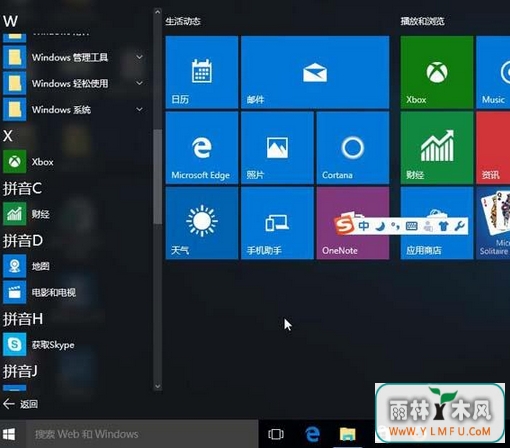The height and width of the screenshot is (448, 510).
Task: Expand the Windows 系统 folder chevron
Action: point(139,109)
